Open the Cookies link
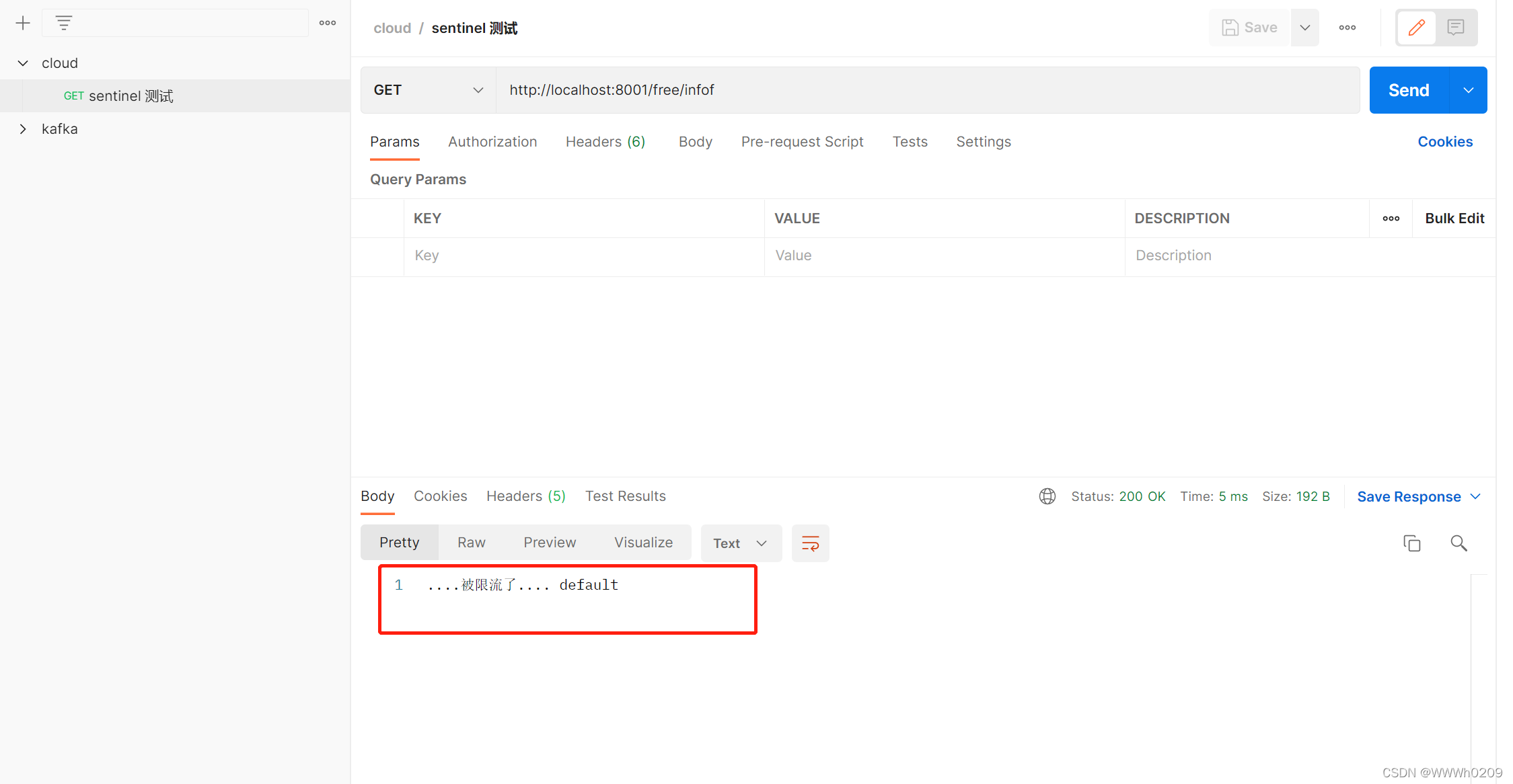The width and height of the screenshot is (1513, 784). (x=1444, y=142)
